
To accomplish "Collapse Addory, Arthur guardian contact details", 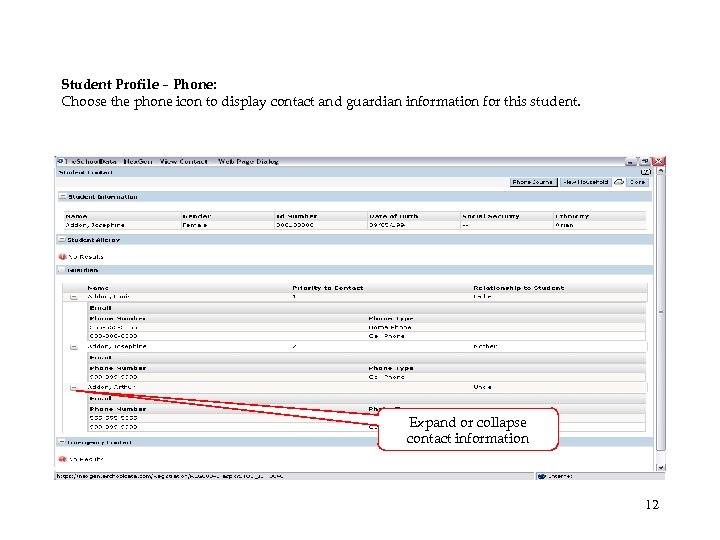I will pos(73,388).
